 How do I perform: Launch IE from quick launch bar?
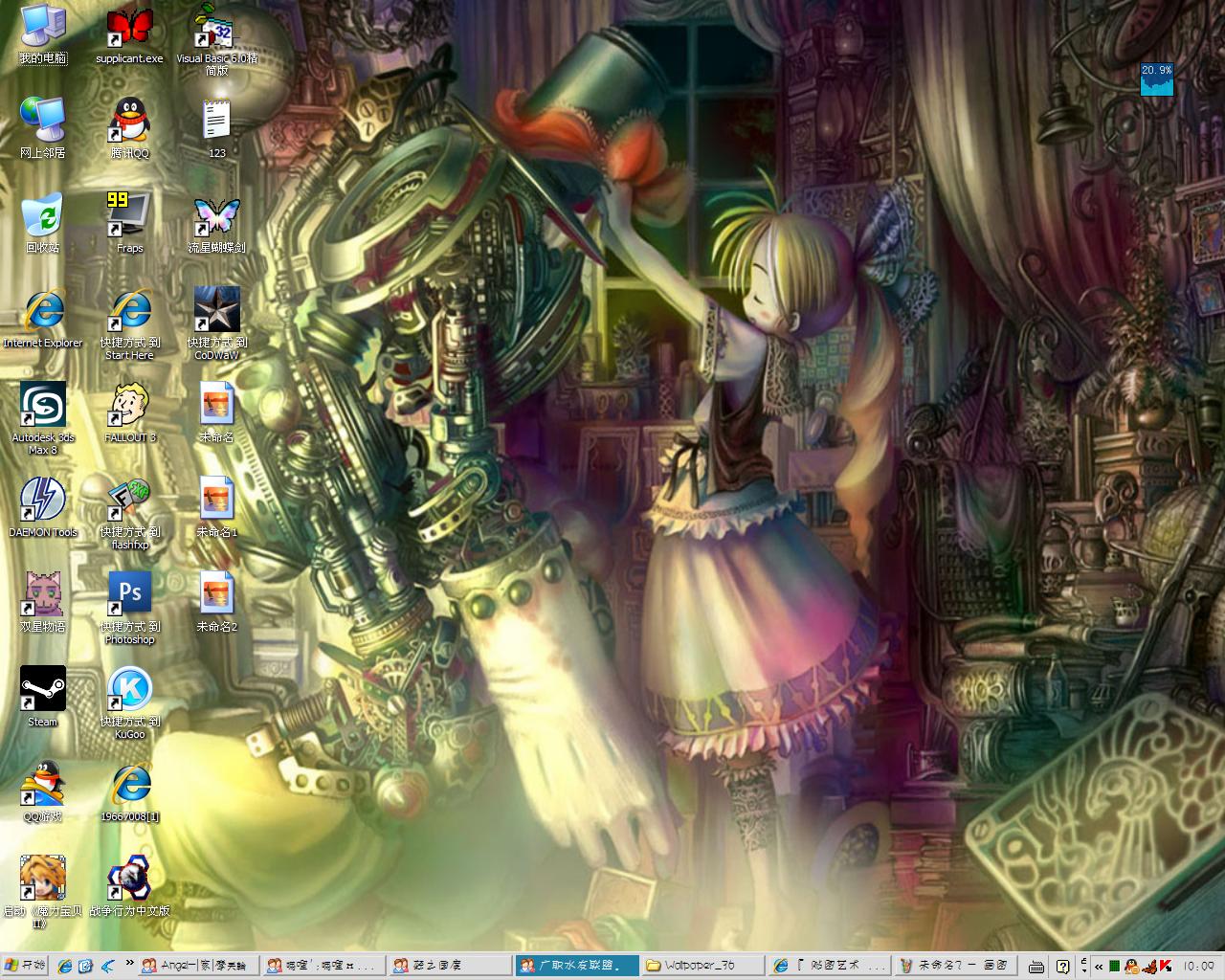pyautogui.click(x=65, y=966)
